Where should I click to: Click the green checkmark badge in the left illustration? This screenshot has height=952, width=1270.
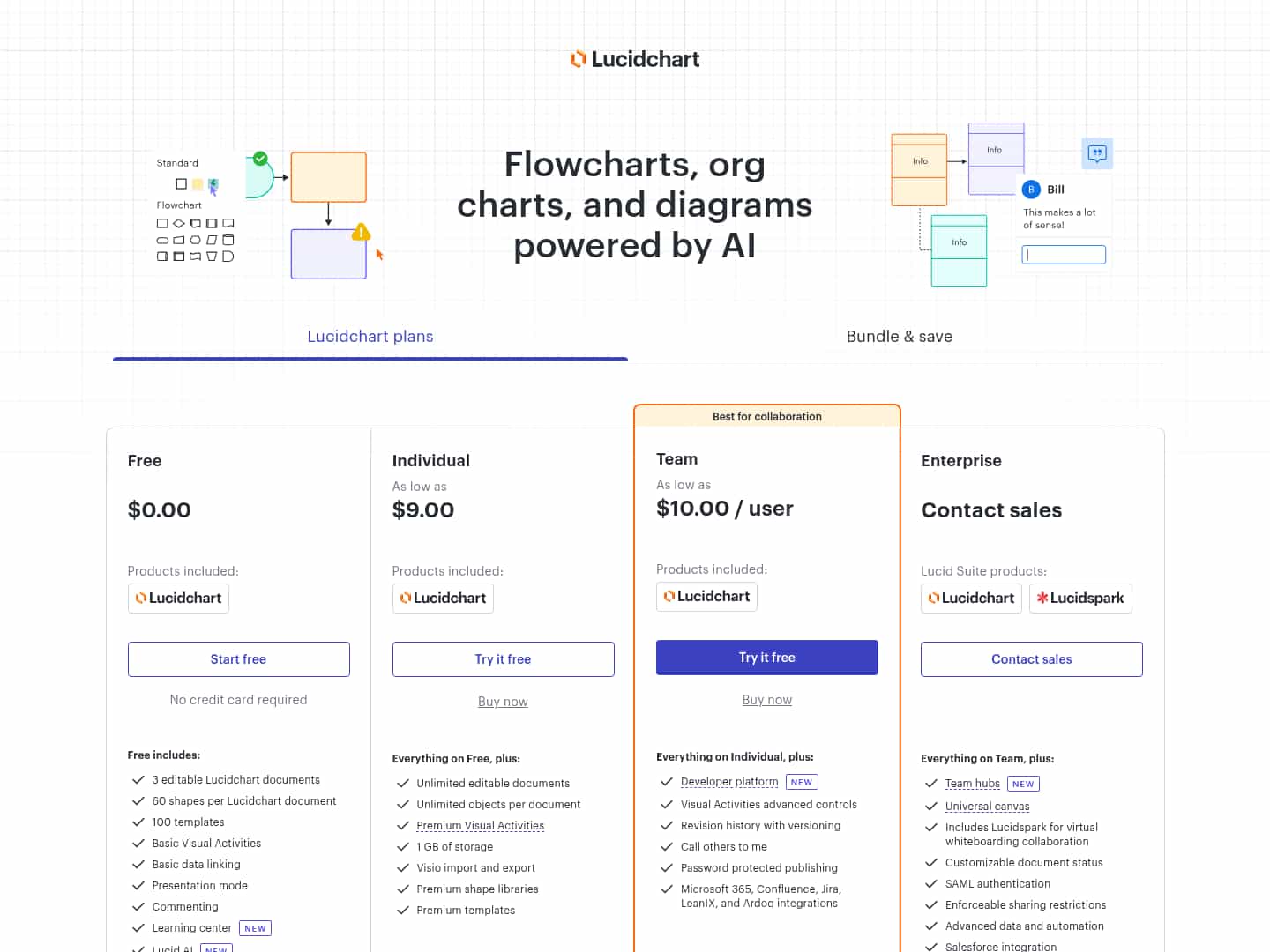260,158
